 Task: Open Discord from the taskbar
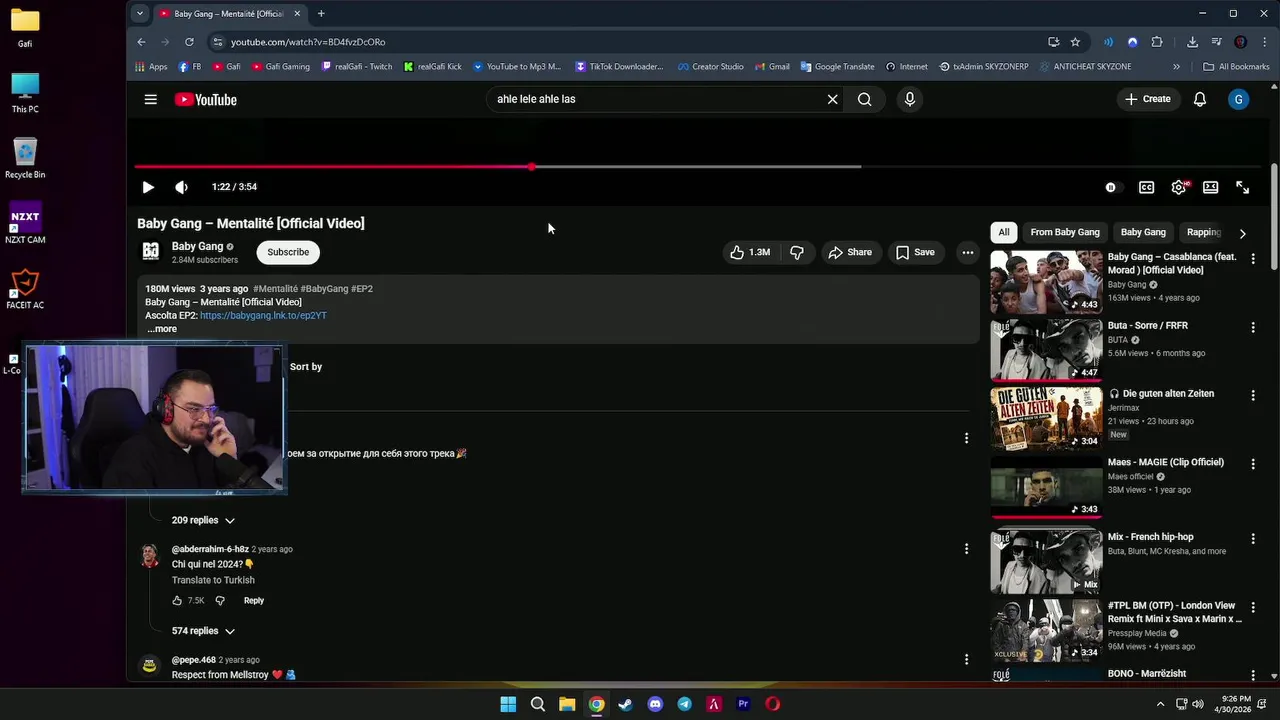click(x=655, y=704)
